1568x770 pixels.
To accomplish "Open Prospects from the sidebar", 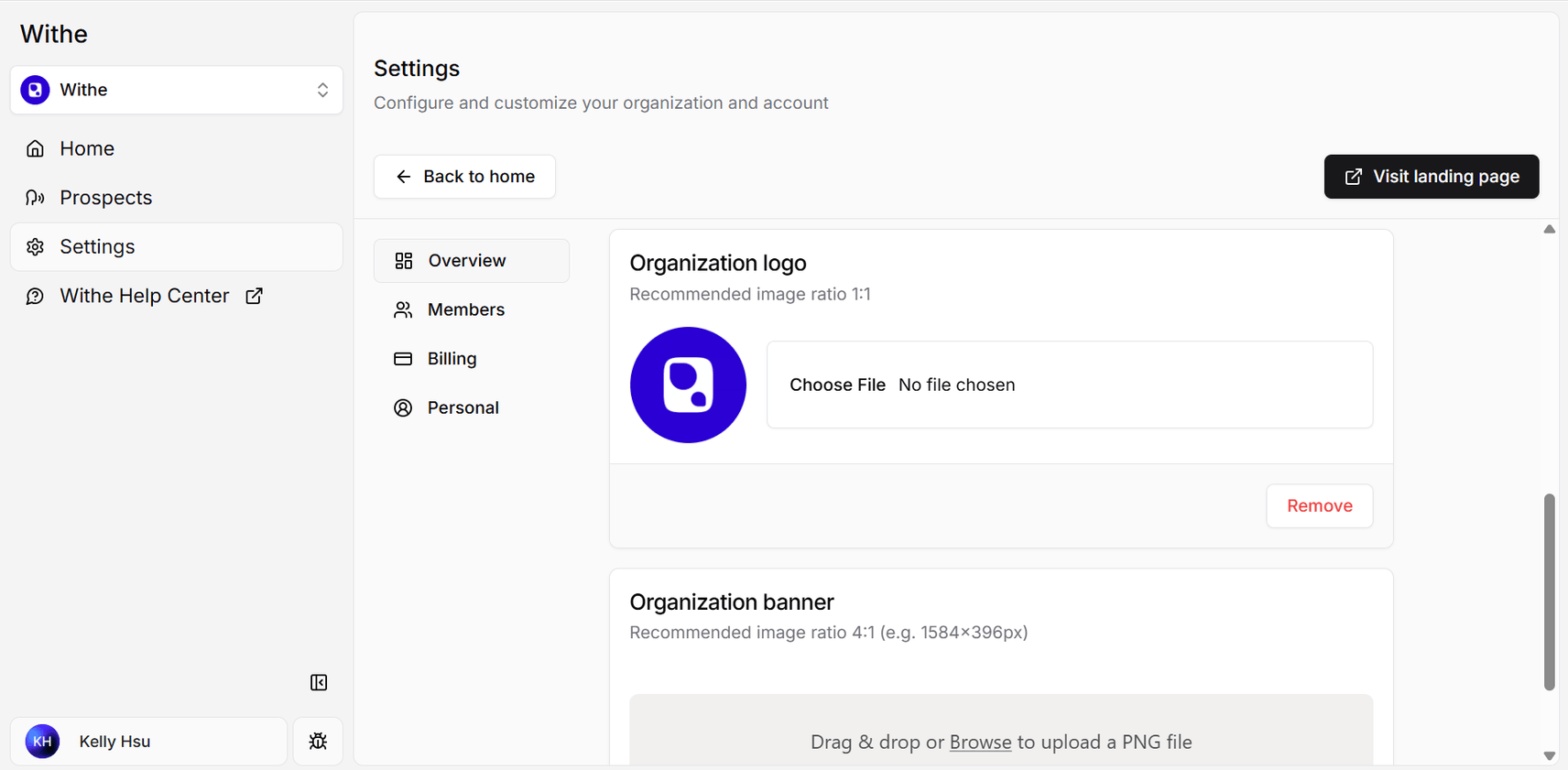I will click(x=177, y=198).
